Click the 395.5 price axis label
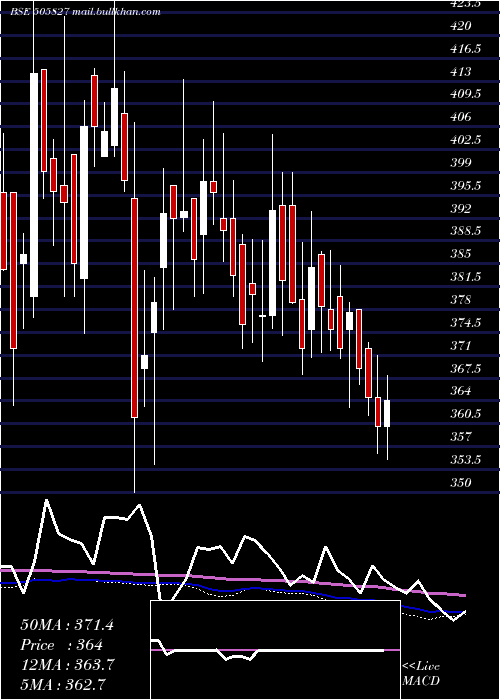The height and width of the screenshot is (700, 500). click(x=466, y=185)
